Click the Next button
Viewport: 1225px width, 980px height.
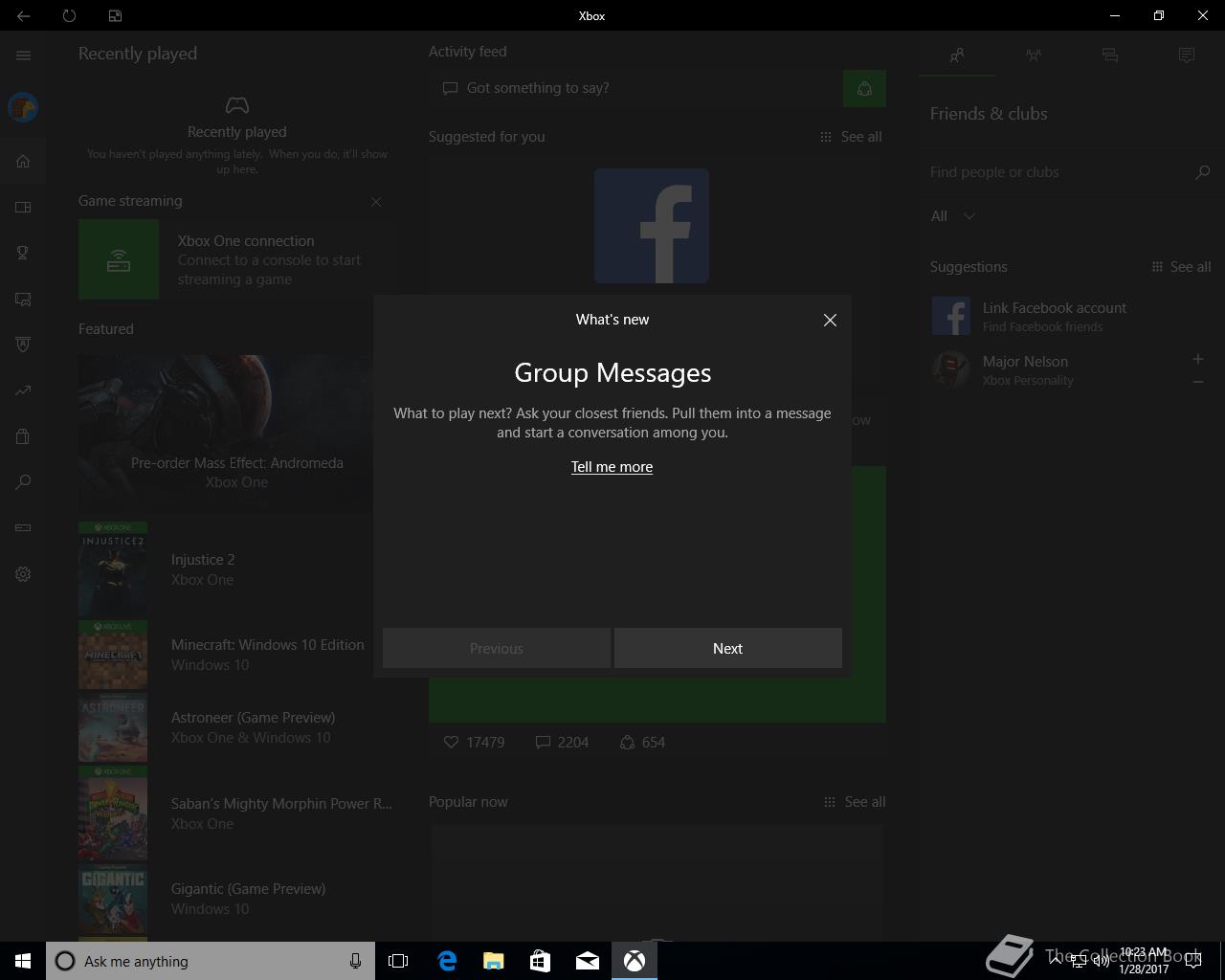pos(727,648)
